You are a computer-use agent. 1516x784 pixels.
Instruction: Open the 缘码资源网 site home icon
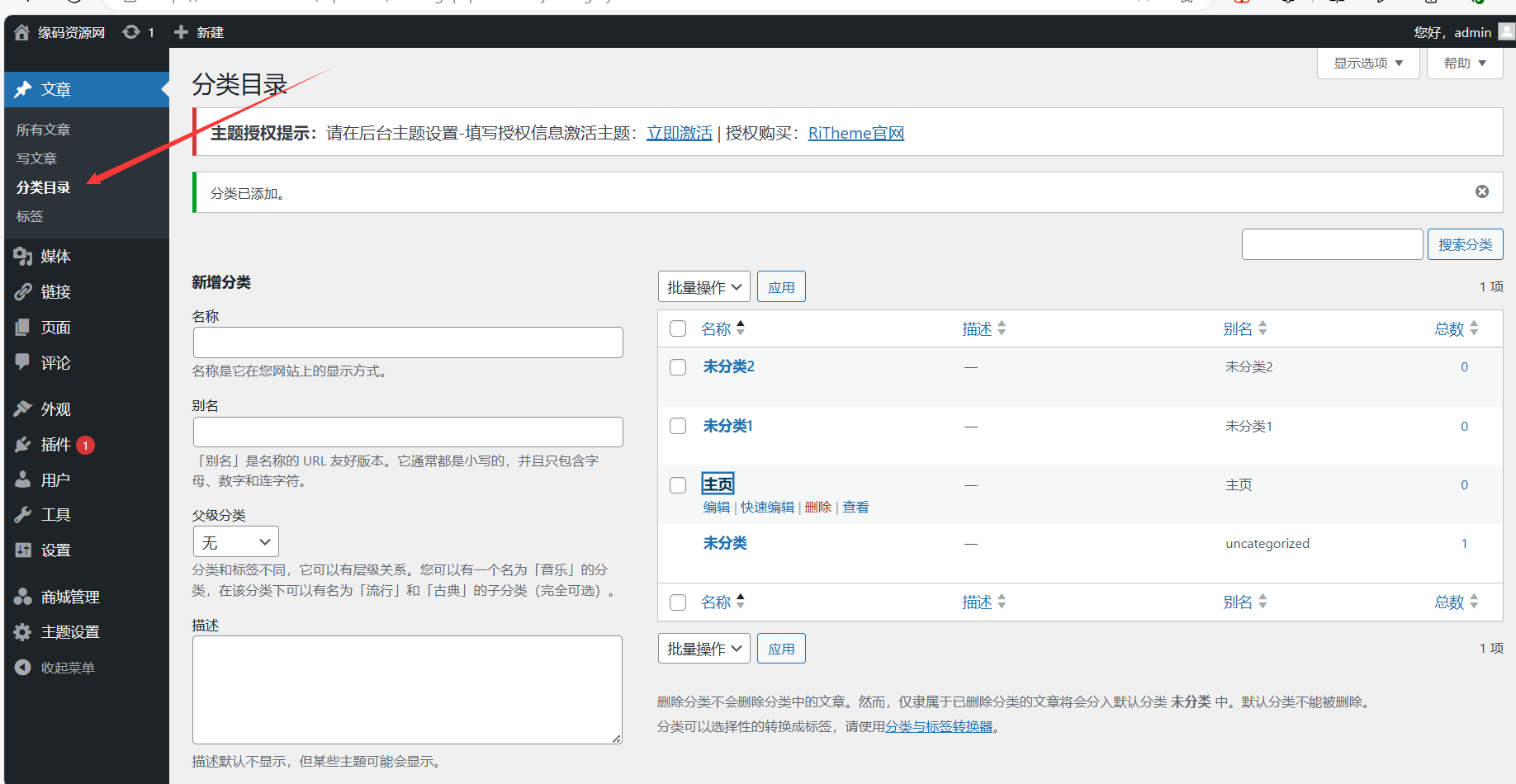tap(22, 32)
